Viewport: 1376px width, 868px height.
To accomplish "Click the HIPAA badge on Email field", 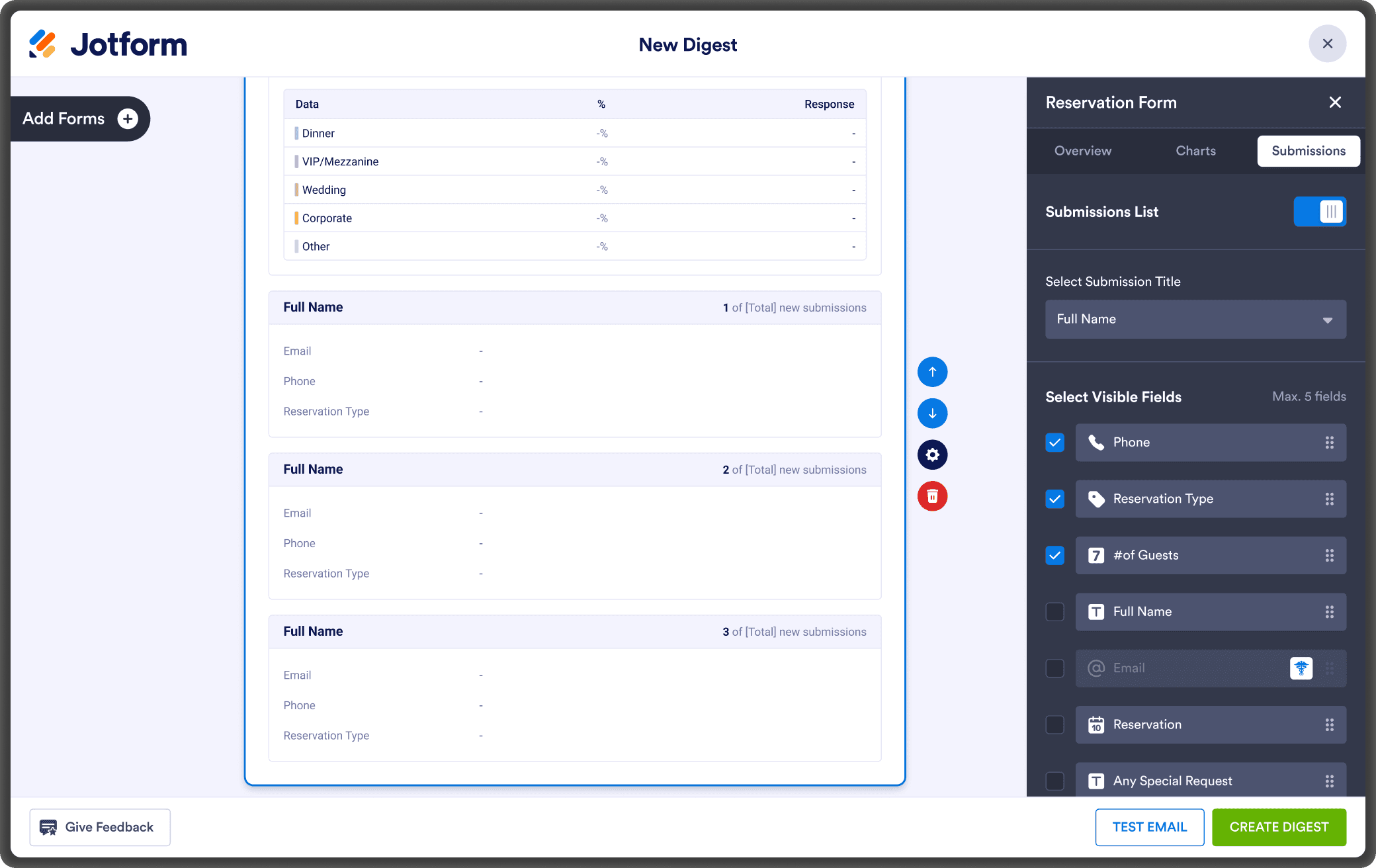I will click(x=1301, y=668).
